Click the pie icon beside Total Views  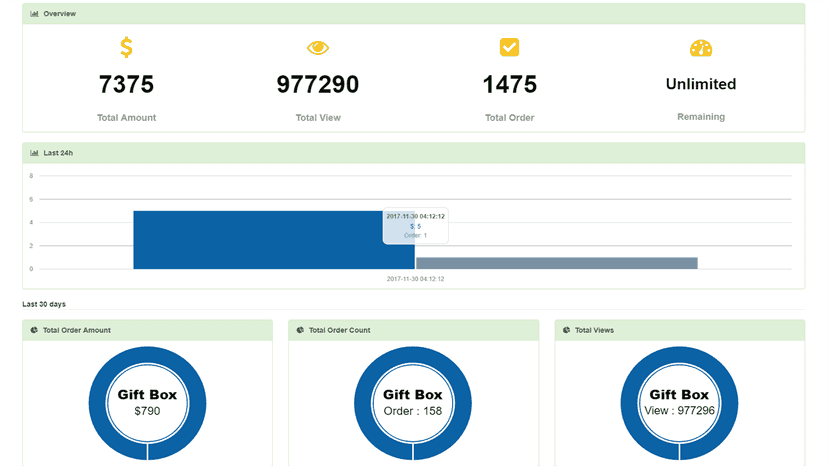(566, 330)
